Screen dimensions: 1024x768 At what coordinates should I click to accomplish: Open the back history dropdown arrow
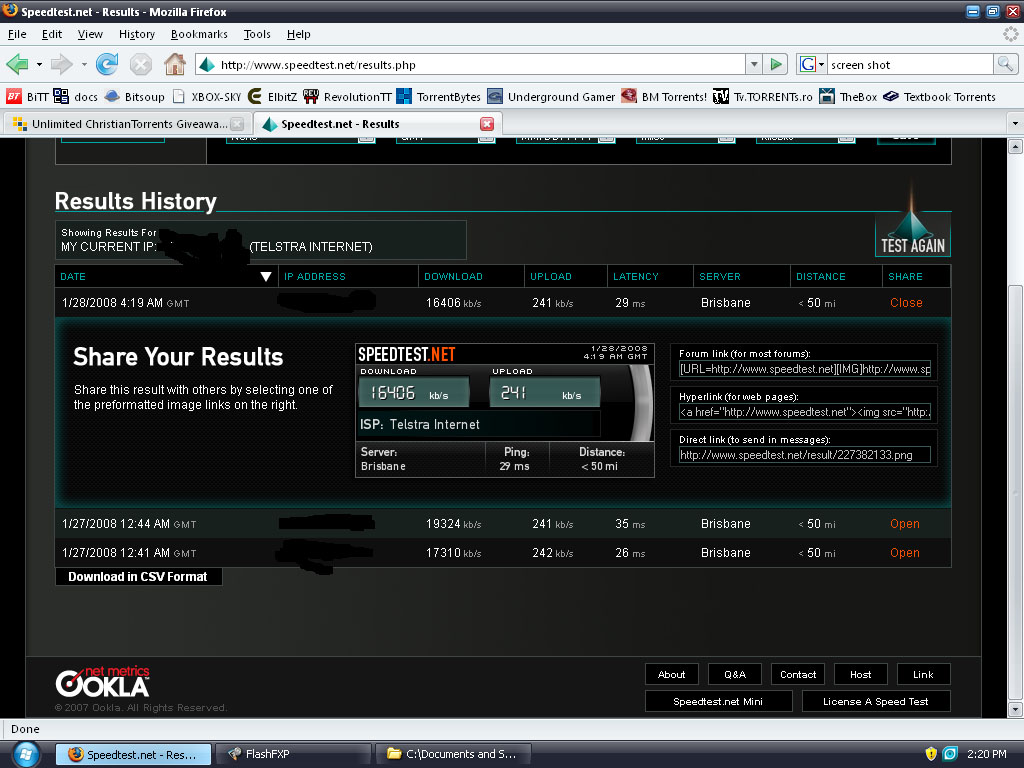pos(39,65)
